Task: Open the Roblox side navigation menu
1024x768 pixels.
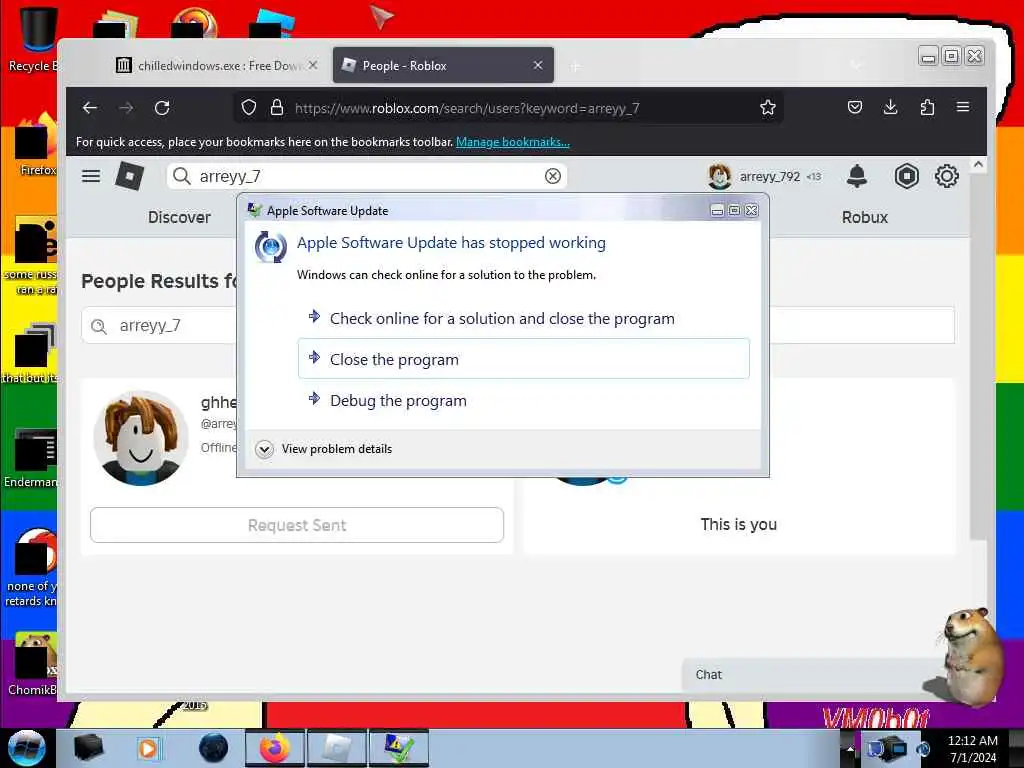Action: click(x=91, y=176)
